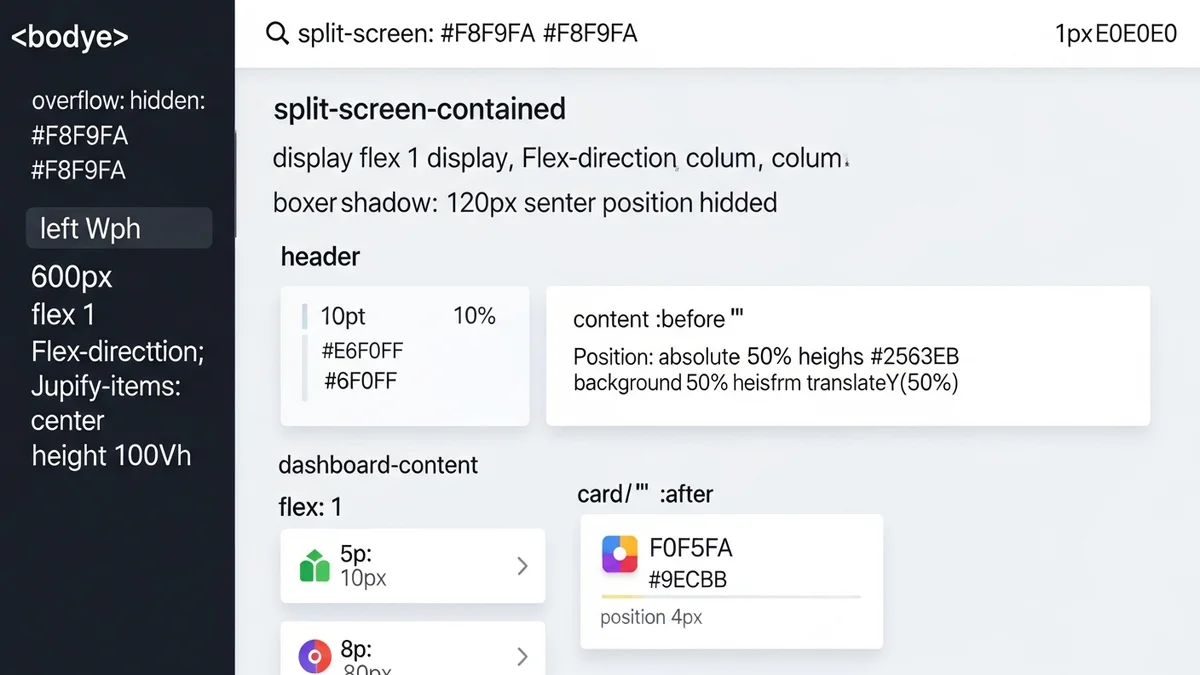This screenshot has height=675, width=1200.
Task: Click the circular icon on 8p card
Action: click(315, 656)
